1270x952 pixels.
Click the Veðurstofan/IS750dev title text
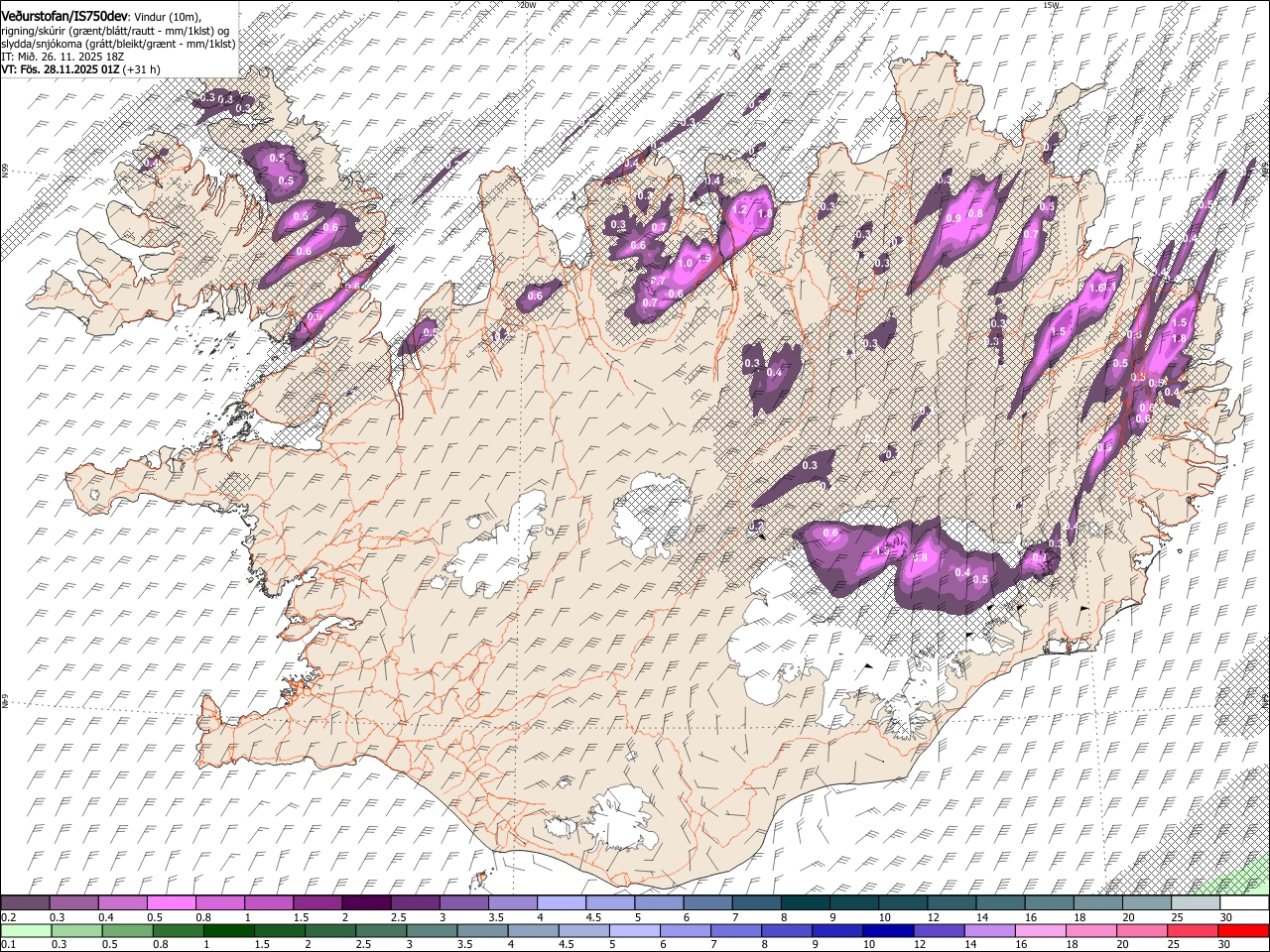pyautogui.click(x=64, y=16)
